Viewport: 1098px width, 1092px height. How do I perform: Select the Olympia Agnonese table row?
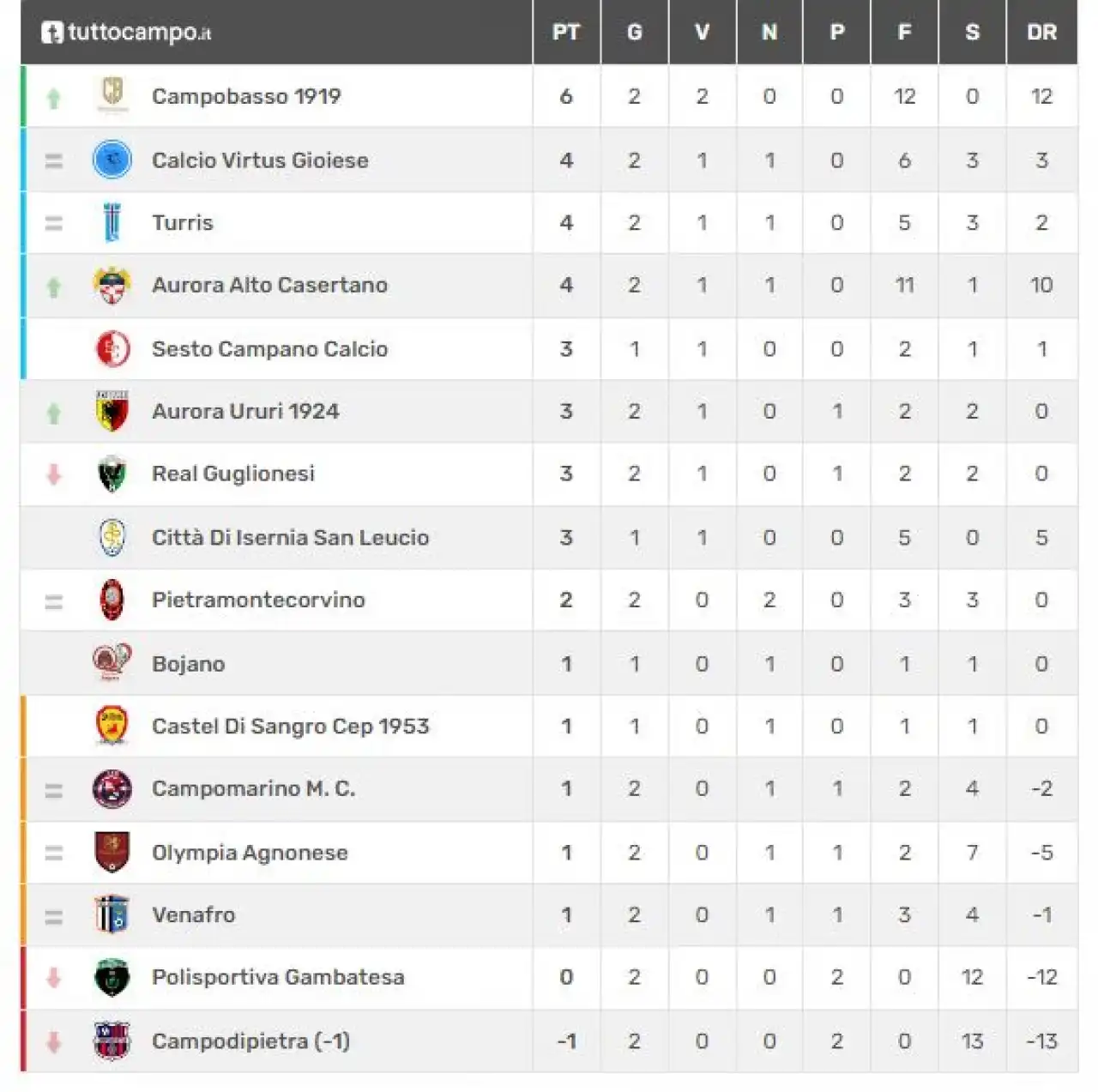(x=549, y=853)
